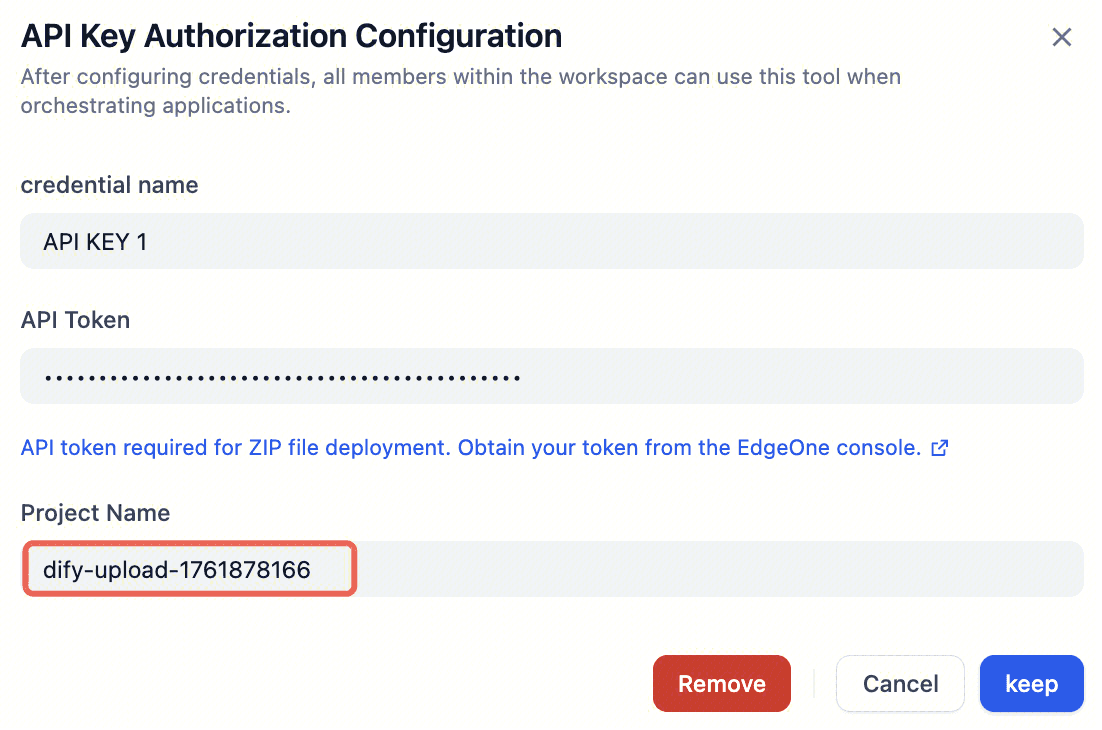Open the external link arrow icon
Screen dimensions: 1102x730
(939, 448)
